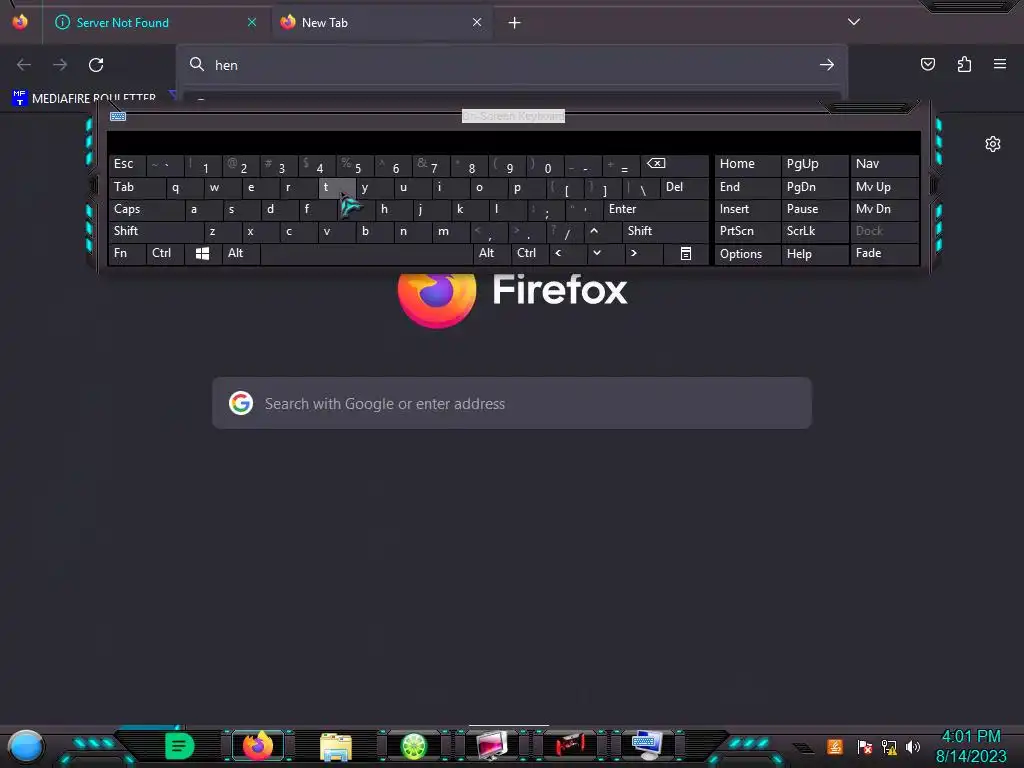Image resolution: width=1024 pixels, height=768 pixels.
Task: Open the Firefox extensions menu
Action: pos(964,64)
